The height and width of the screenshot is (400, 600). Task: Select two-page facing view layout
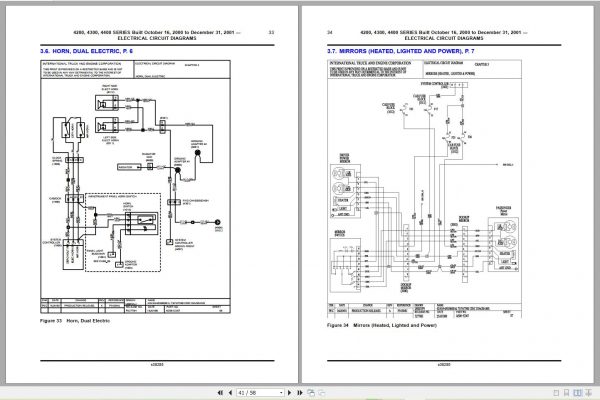pyautogui.click(x=577, y=393)
